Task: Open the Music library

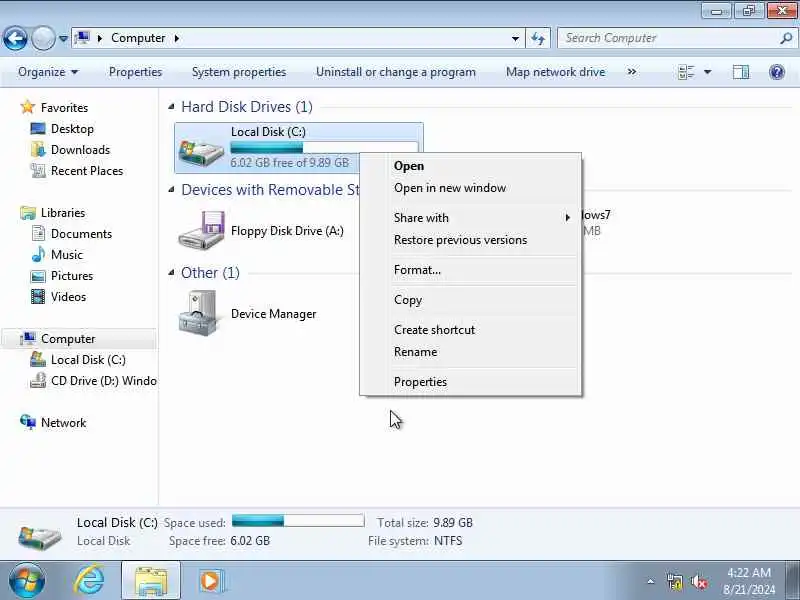Action: click(66, 255)
